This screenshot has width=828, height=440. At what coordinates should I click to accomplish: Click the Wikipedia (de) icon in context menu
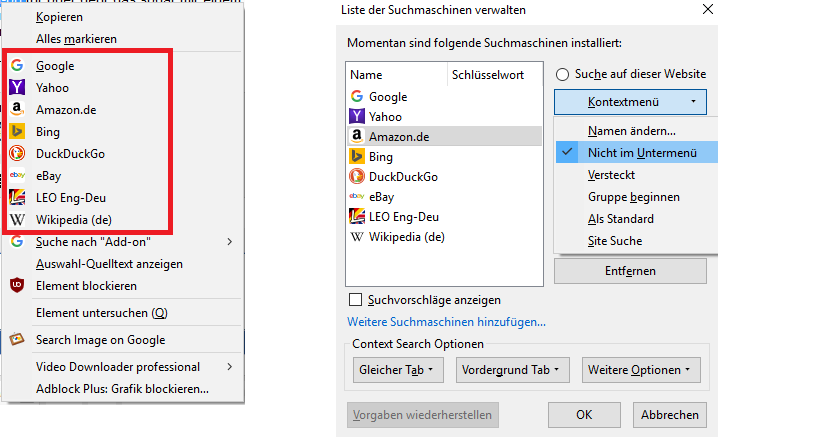(x=17, y=220)
